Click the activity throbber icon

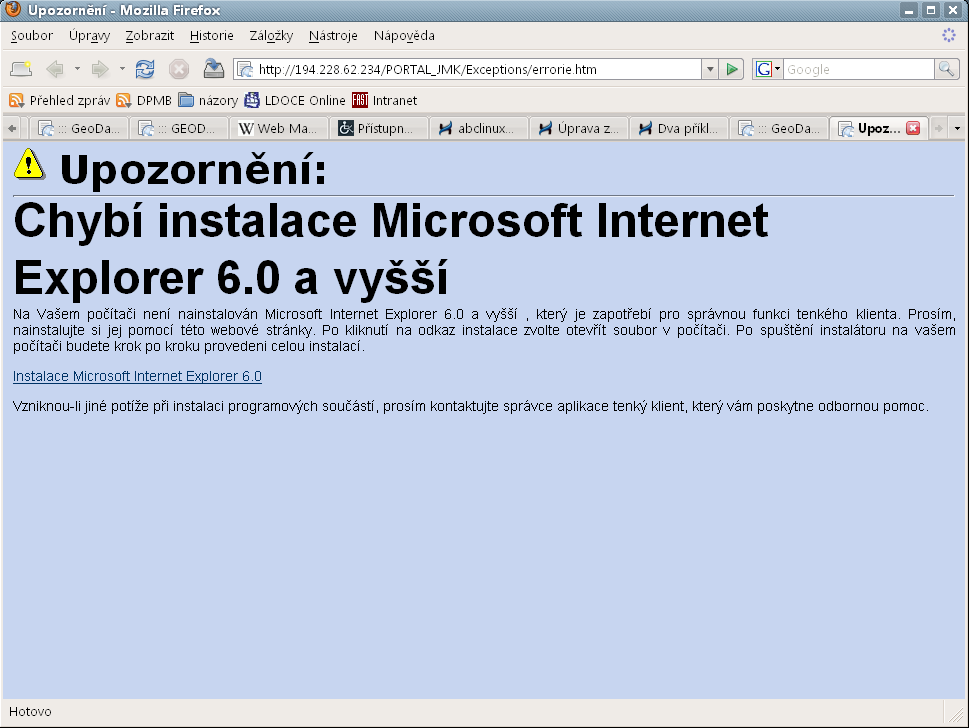(x=949, y=35)
